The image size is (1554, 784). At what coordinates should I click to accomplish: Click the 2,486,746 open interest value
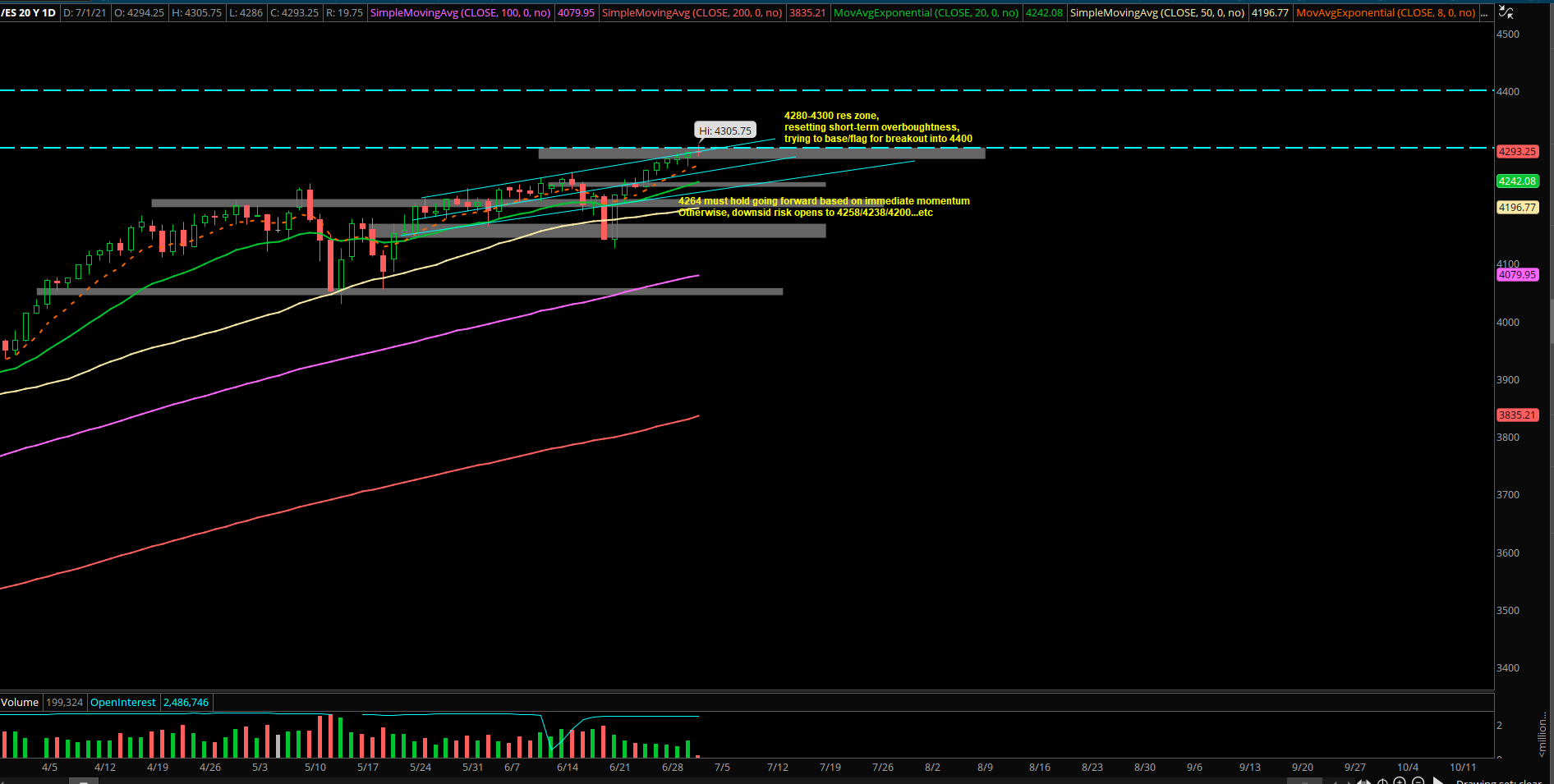(x=186, y=703)
